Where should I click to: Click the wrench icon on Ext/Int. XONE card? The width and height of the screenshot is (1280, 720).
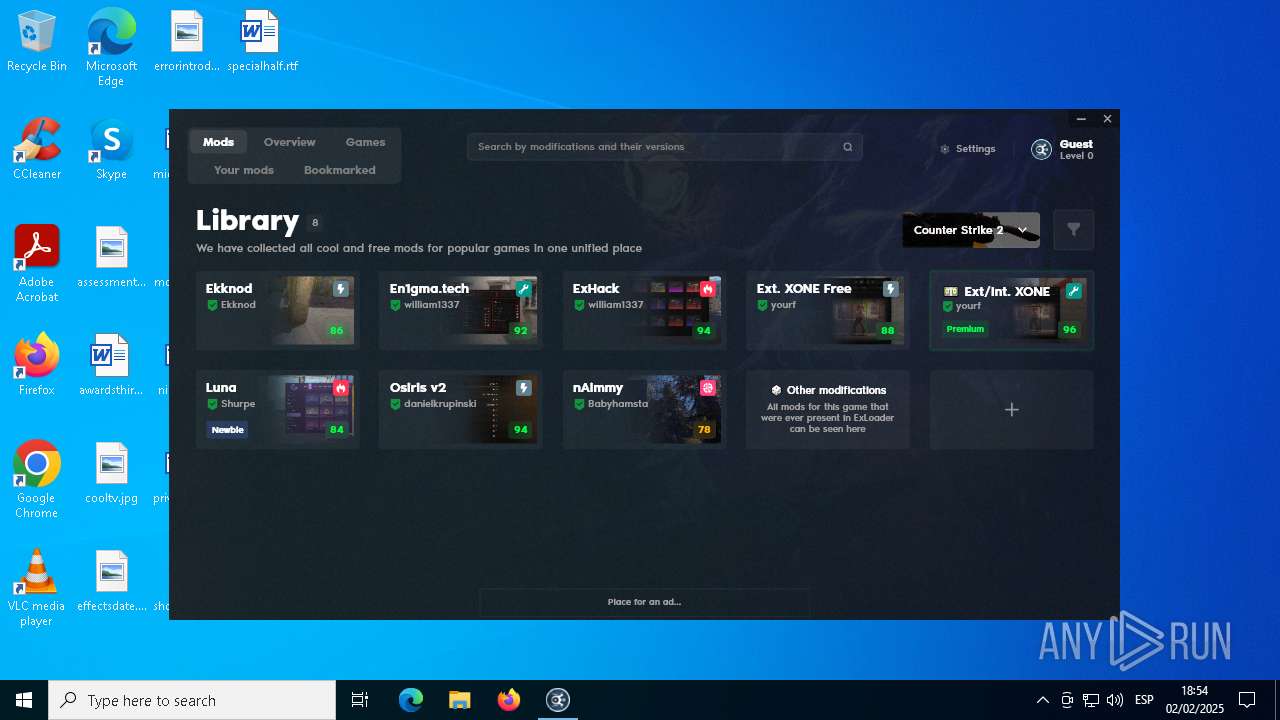(x=1073, y=291)
